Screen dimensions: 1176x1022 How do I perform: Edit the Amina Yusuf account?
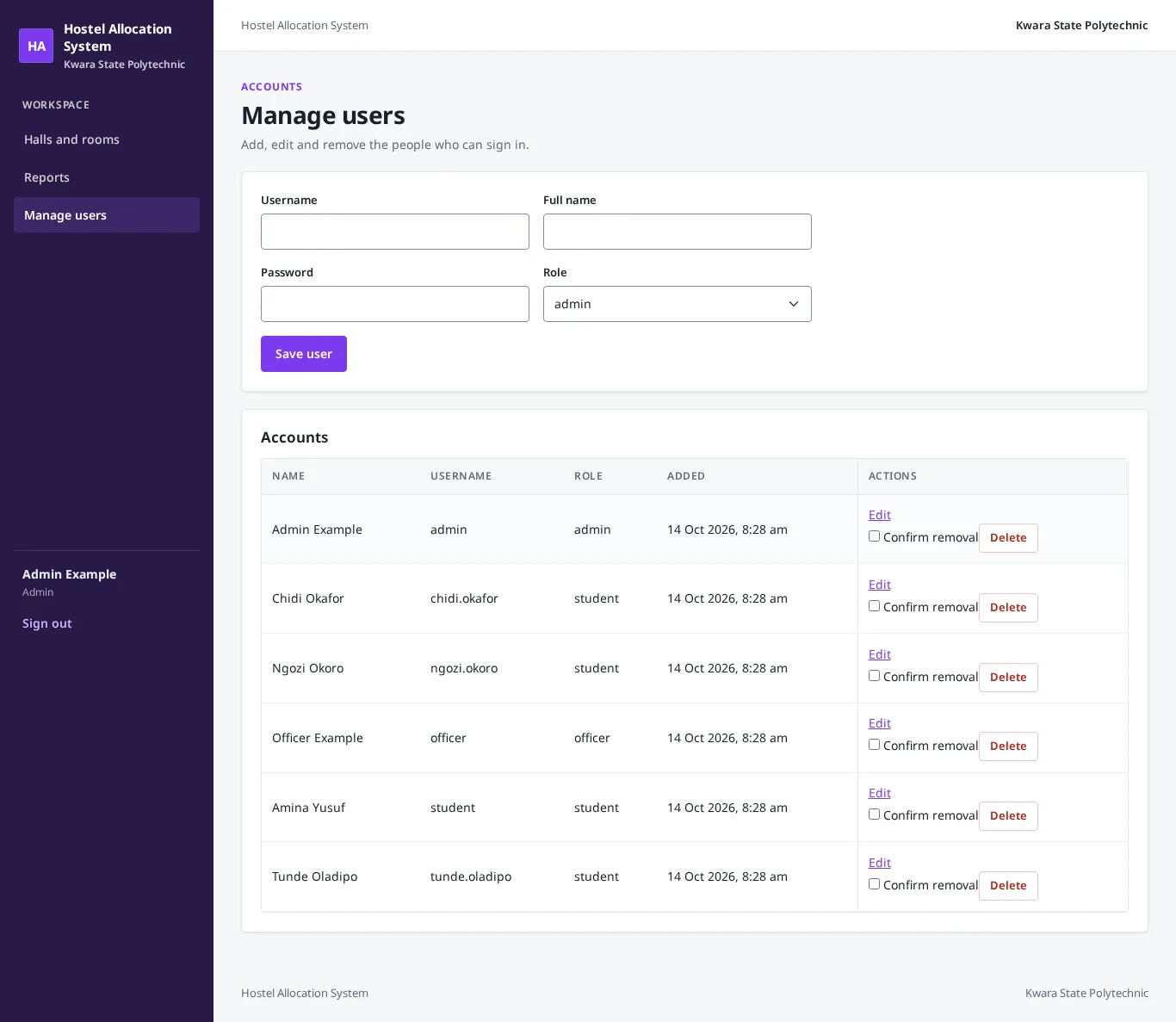(880, 793)
